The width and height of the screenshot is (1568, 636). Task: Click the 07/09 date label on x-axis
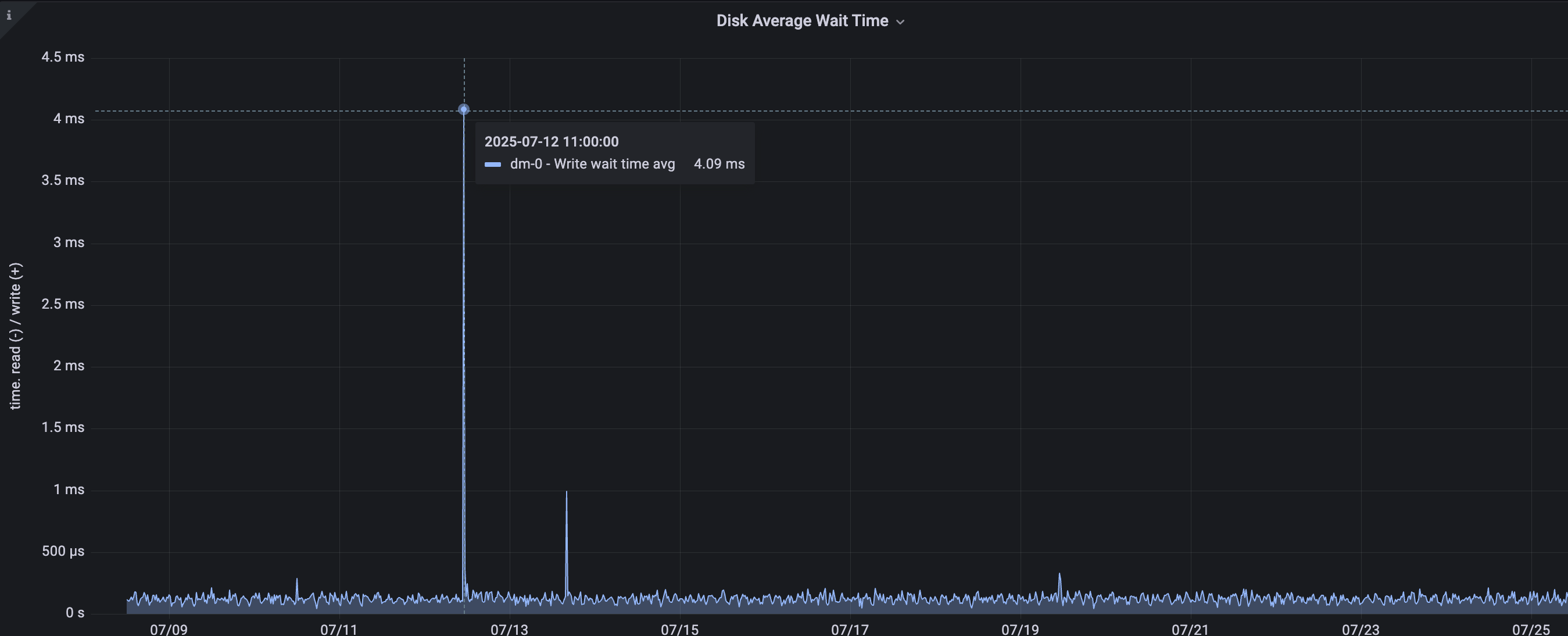(x=169, y=630)
